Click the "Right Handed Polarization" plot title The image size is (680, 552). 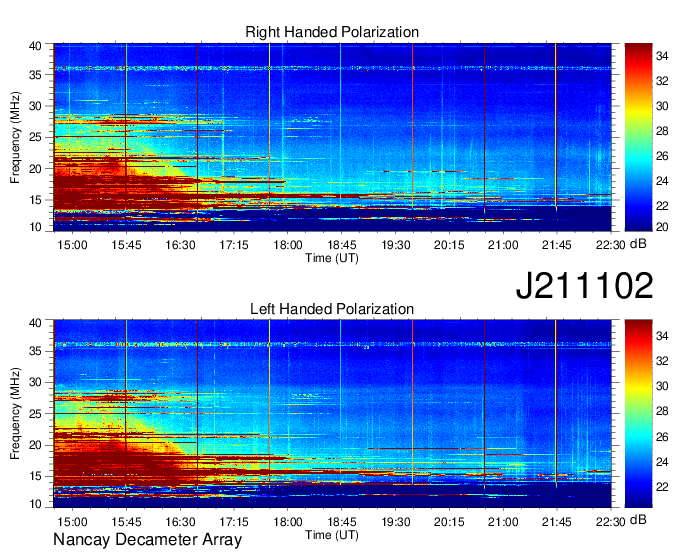point(332,32)
